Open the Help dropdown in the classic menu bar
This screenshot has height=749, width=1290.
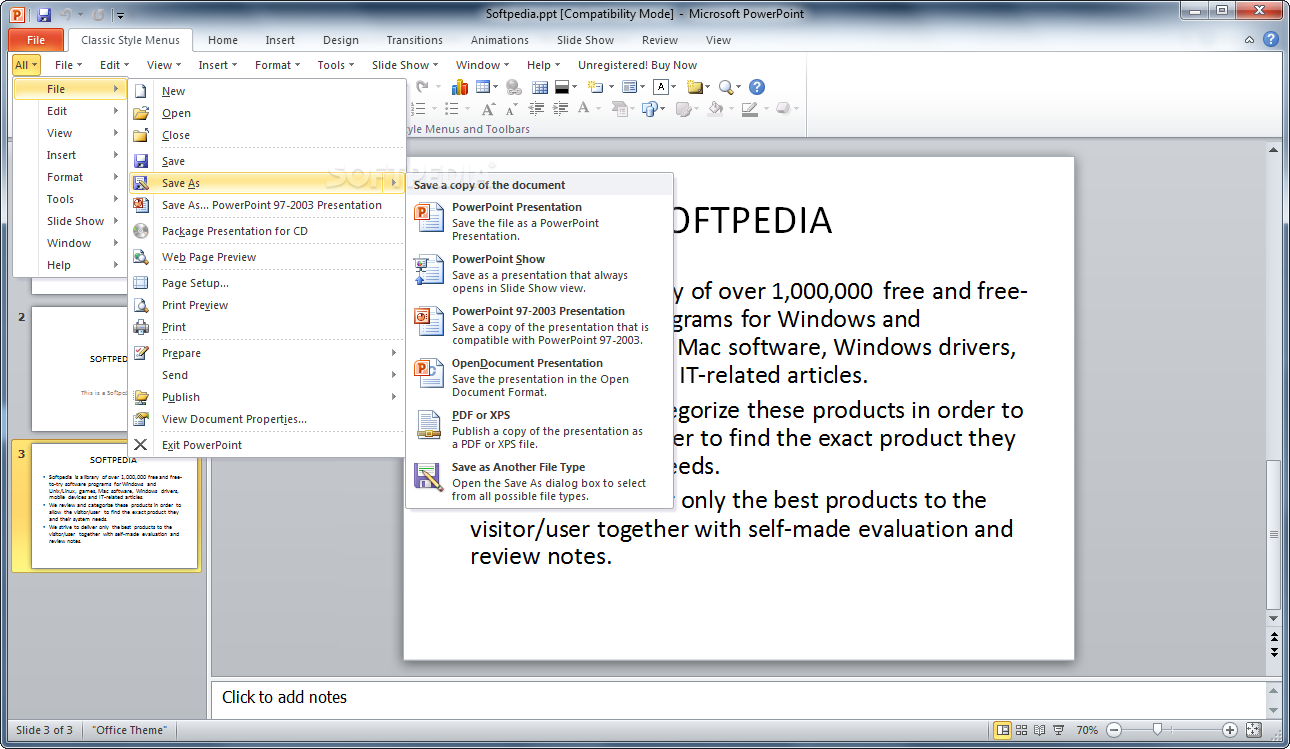(543, 65)
